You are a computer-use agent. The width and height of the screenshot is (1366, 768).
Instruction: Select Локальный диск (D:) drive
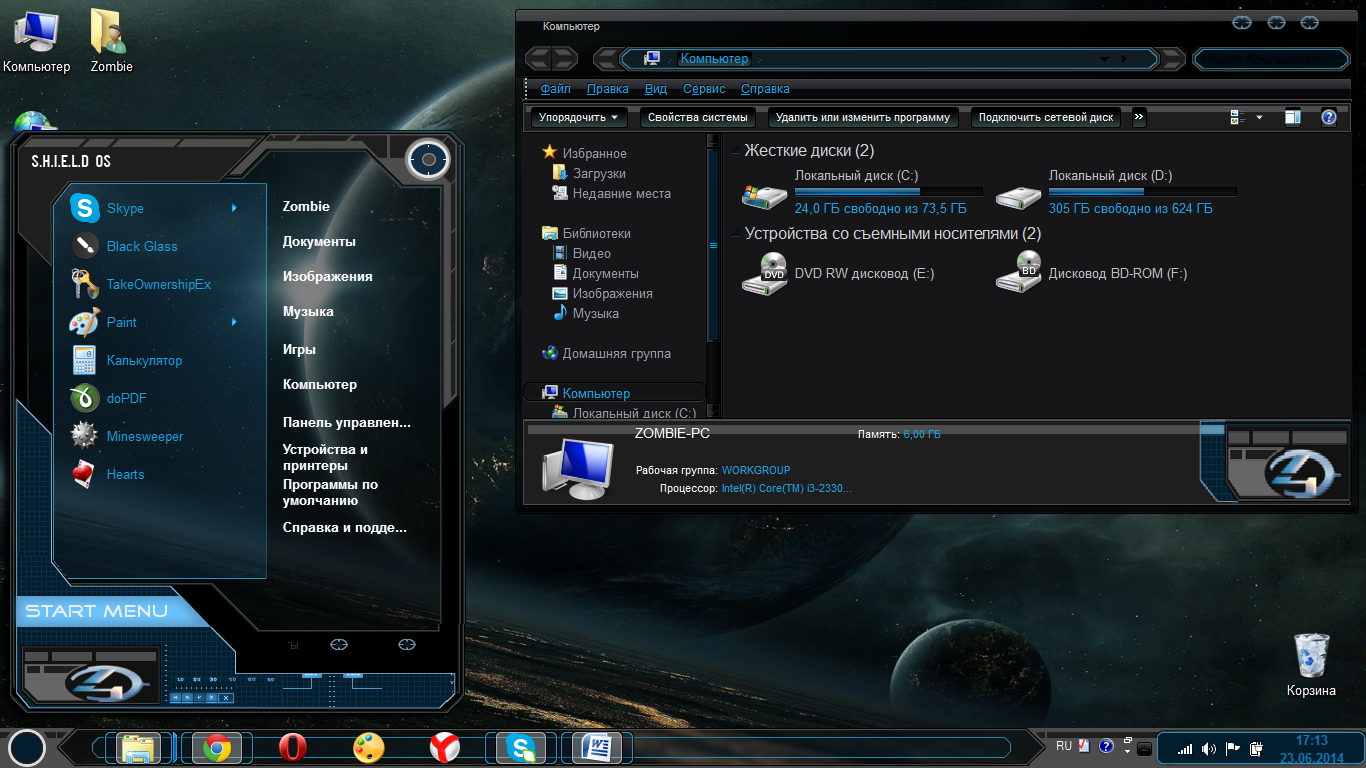[x=1116, y=192]
